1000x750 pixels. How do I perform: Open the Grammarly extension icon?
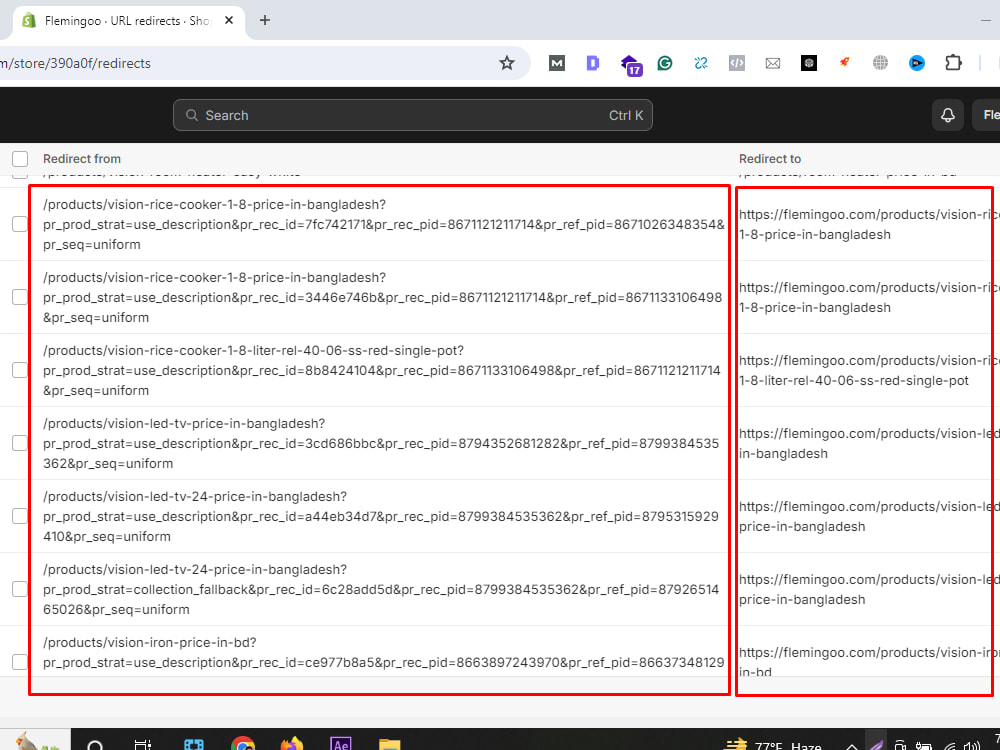(x=665, y=62)
